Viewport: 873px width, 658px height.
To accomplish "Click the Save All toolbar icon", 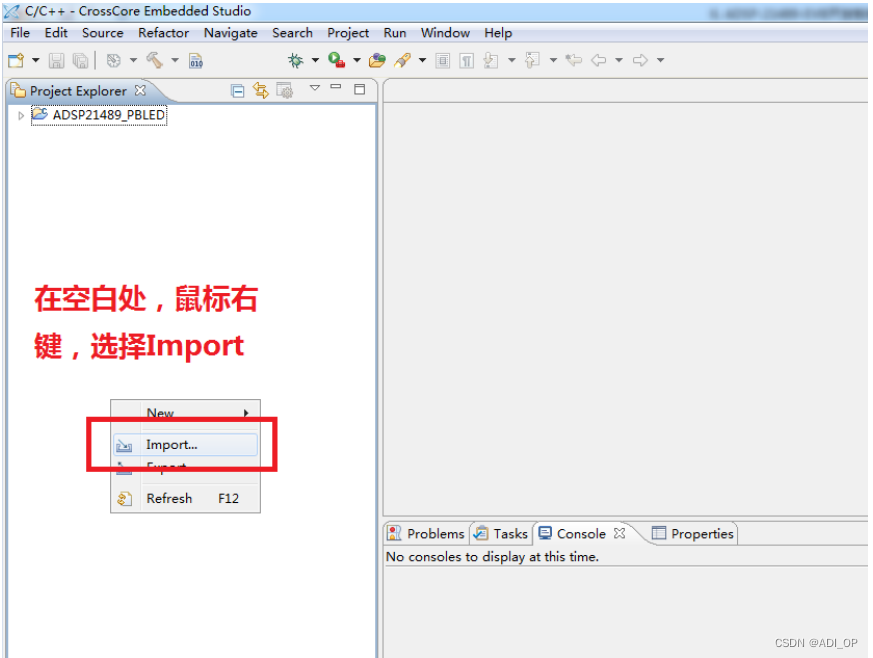I will pyautogui.click(x=80, y=60).
